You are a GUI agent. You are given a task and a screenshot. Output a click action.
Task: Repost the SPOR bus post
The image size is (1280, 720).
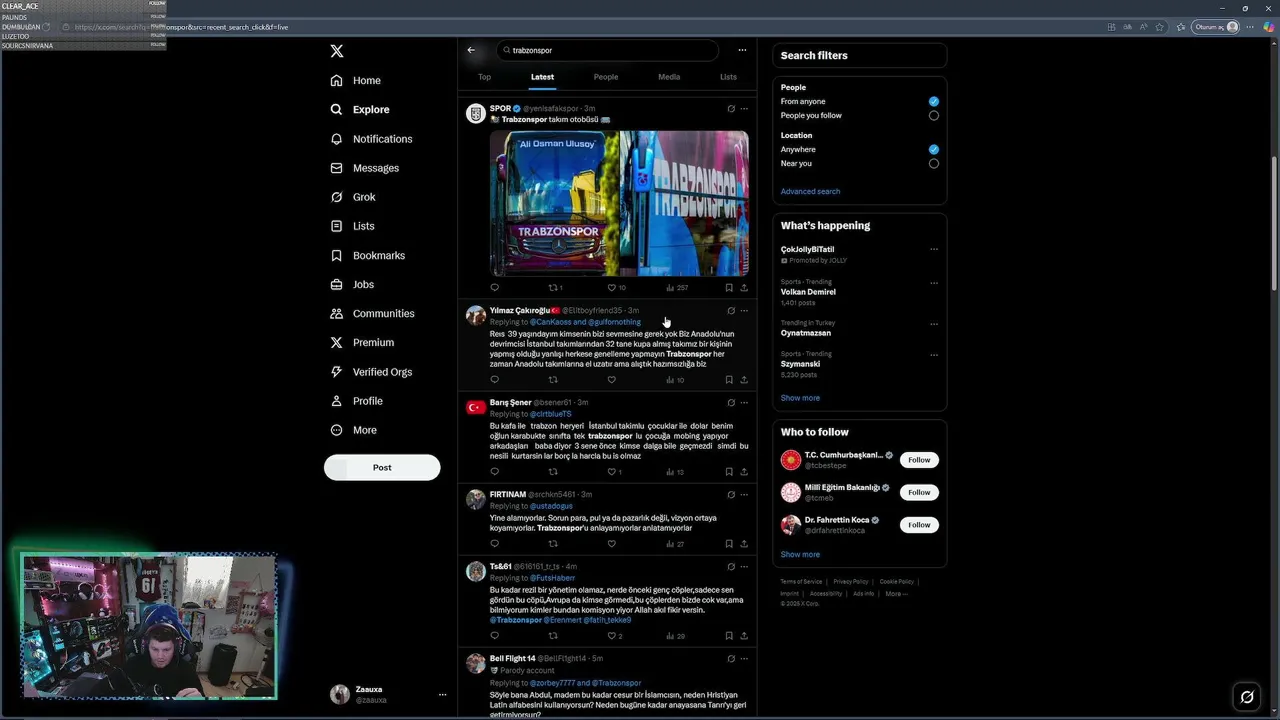point(553,288)
